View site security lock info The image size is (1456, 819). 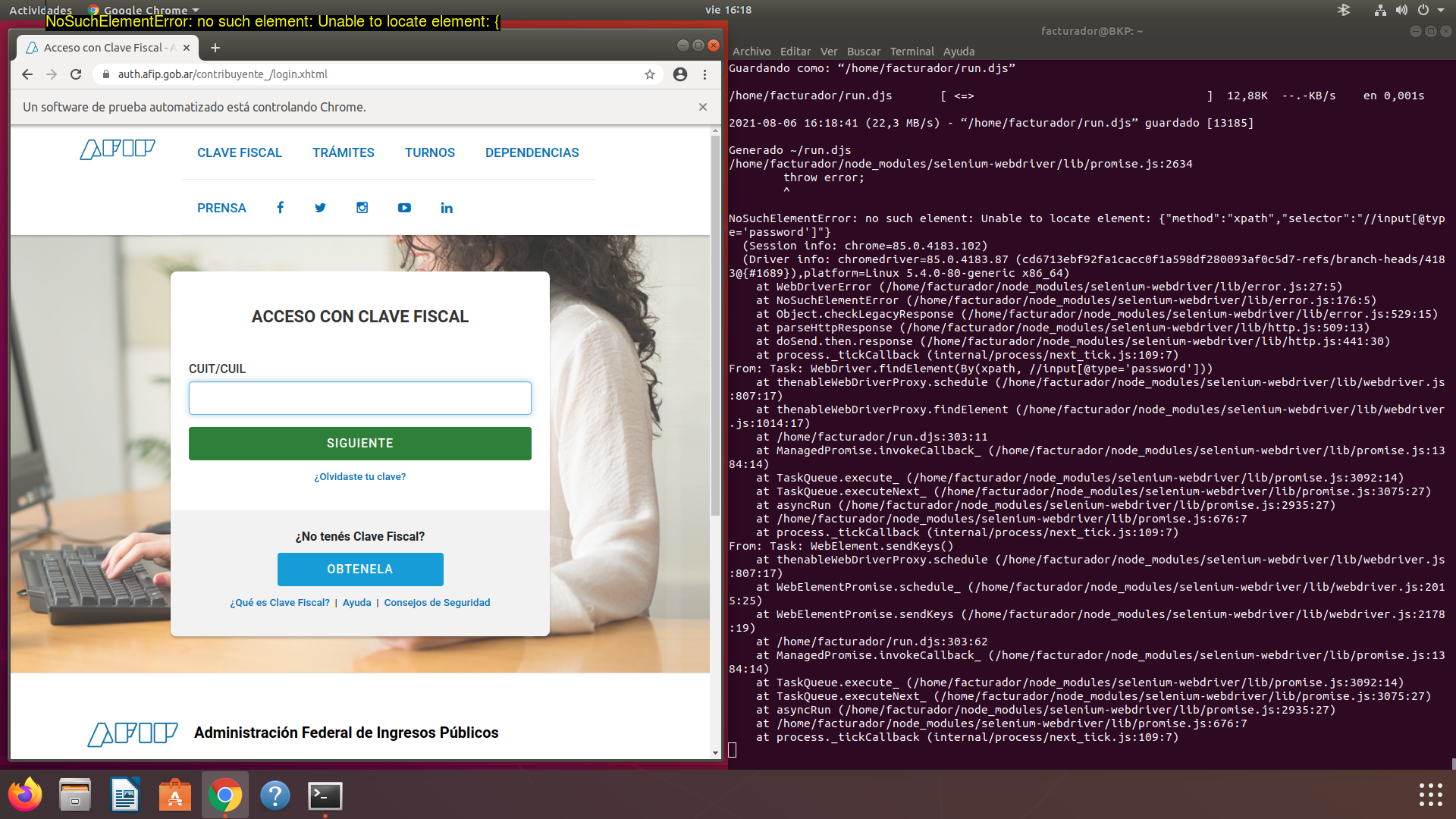pyautogui.click(x=106, y=74)
